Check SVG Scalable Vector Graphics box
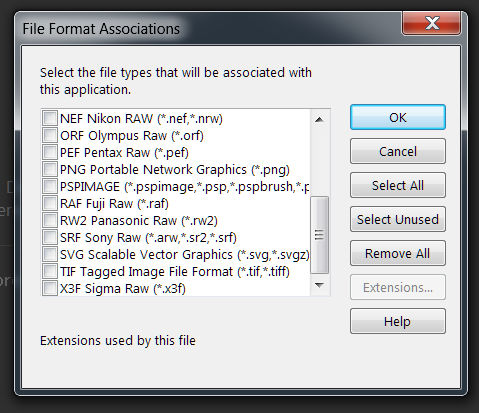The width and height of the screenshot is (479, 413). (50, 254)
